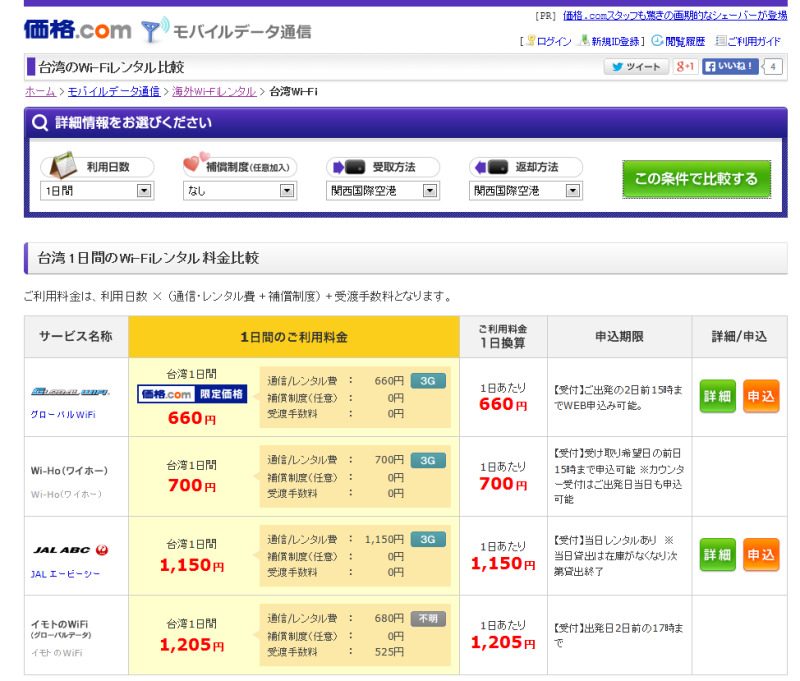Viewport: 800px width, 681px height.
Task: Open 海外Wi-Fiレンタル breadcrumb link
Action: pyautogui.click(x=215, y=92)
